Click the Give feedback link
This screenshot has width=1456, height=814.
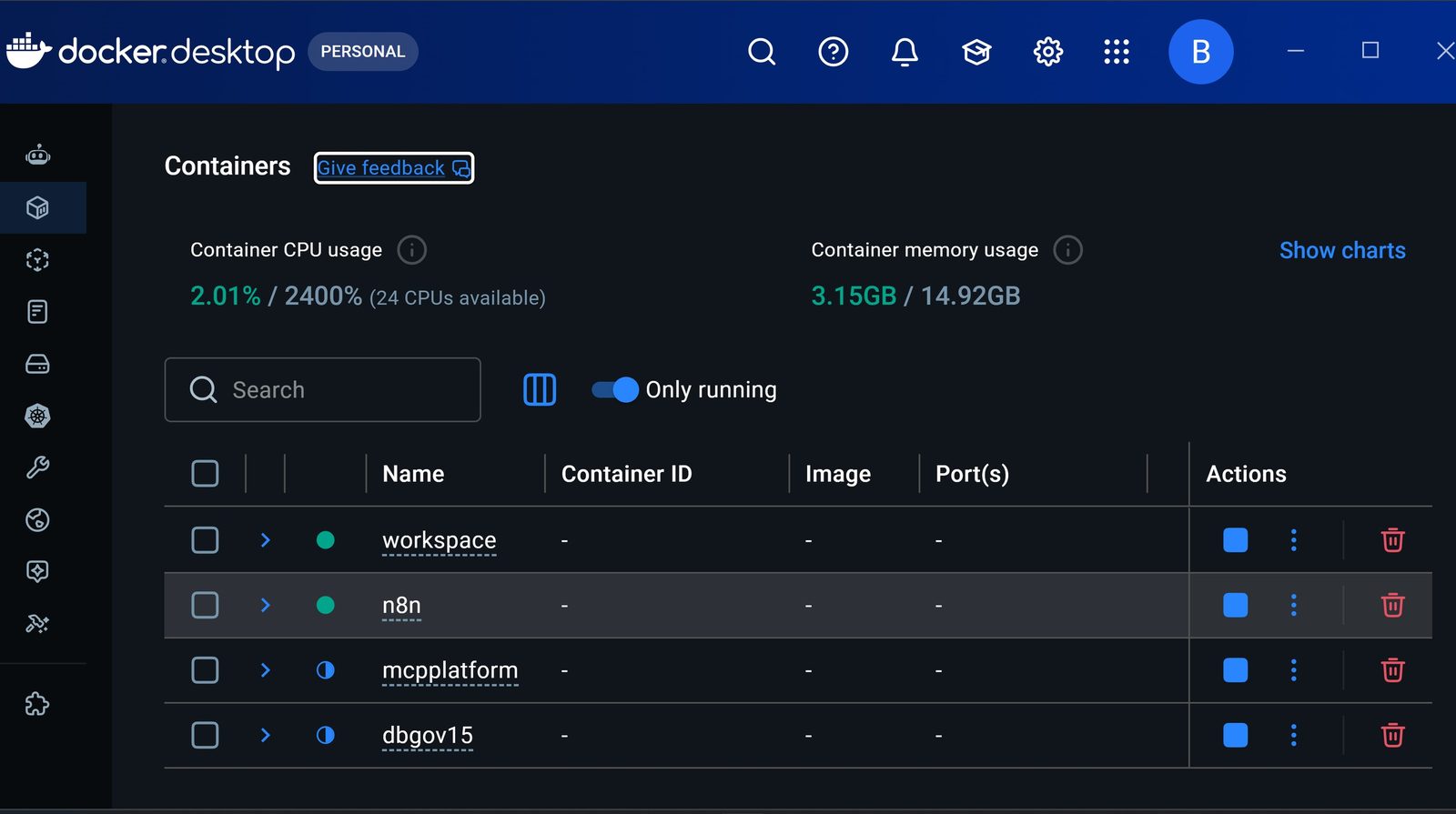(393, 167)
